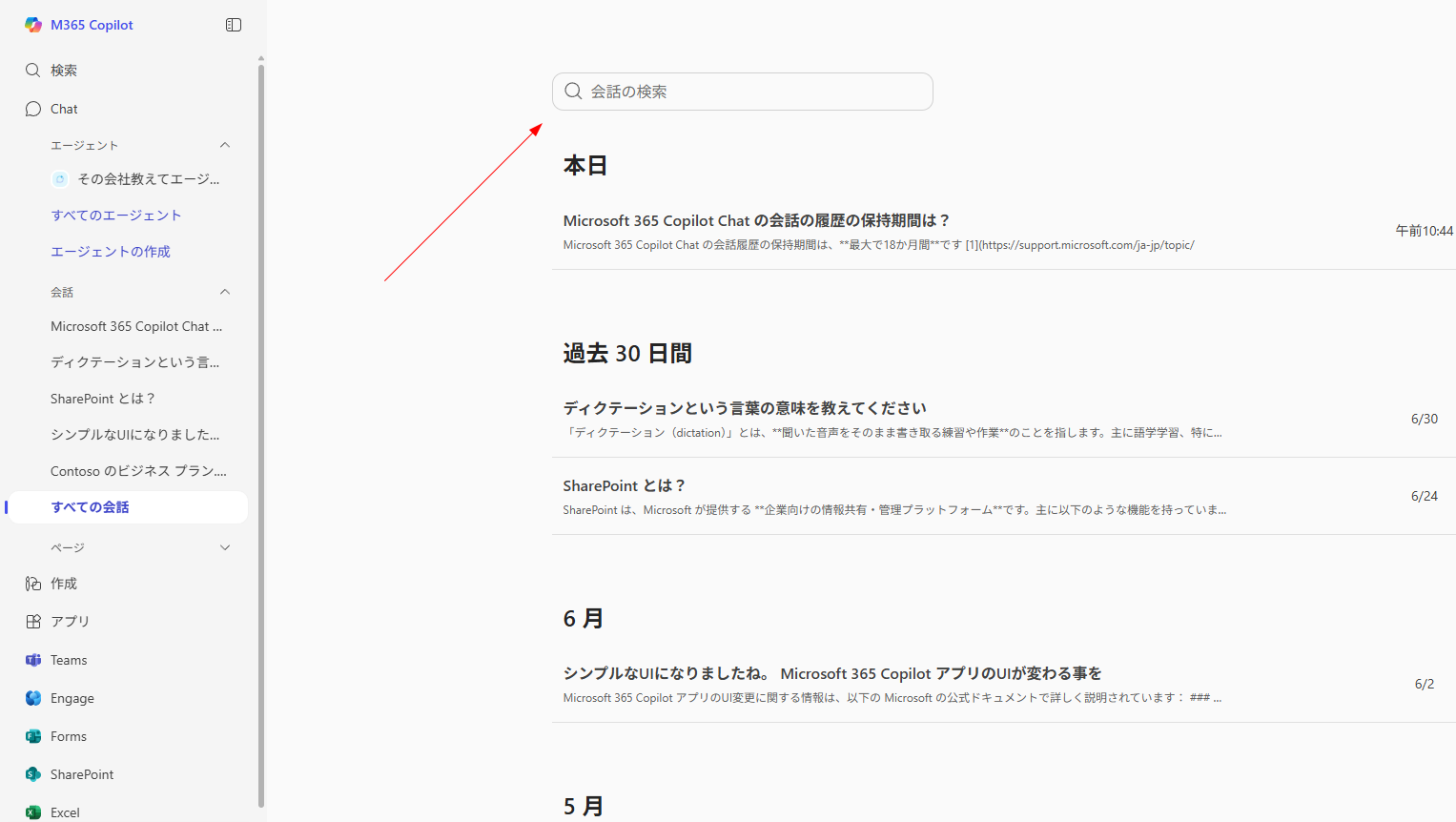The width and height of the screenshot is (1456, 822).
Task: Click the Chat speech bubble icon
Action: point(32,109)
